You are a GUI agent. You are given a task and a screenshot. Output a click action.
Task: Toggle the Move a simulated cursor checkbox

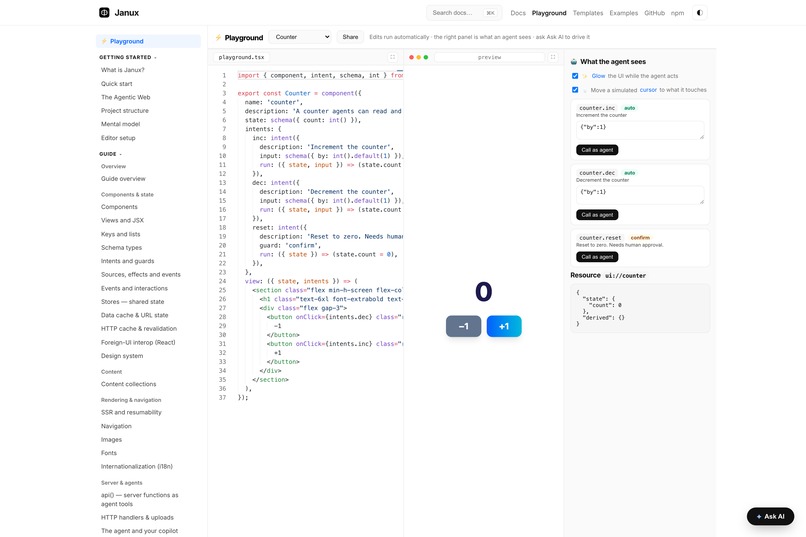tap(575, 89)
